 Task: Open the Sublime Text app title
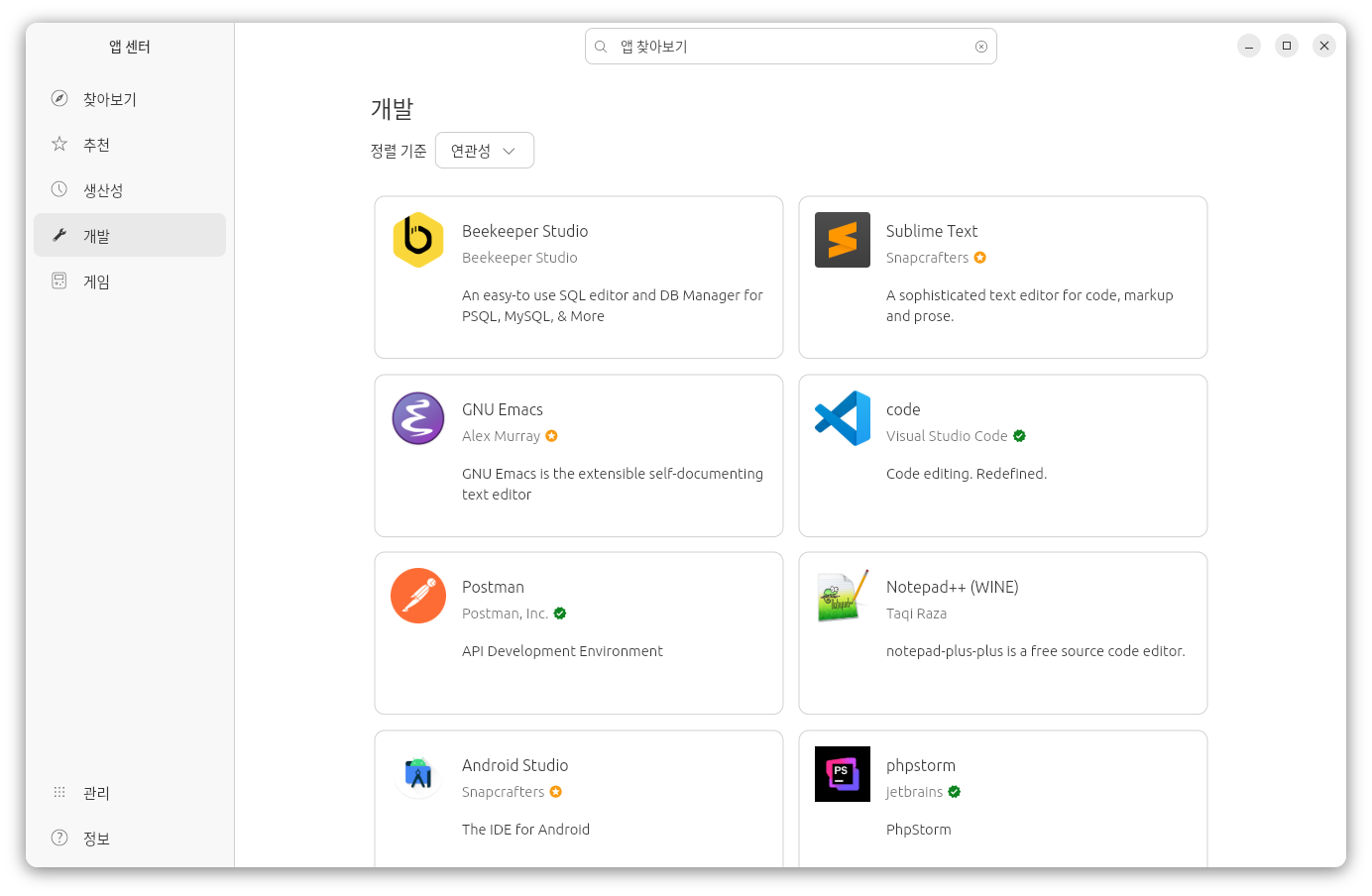pos(932,231)
